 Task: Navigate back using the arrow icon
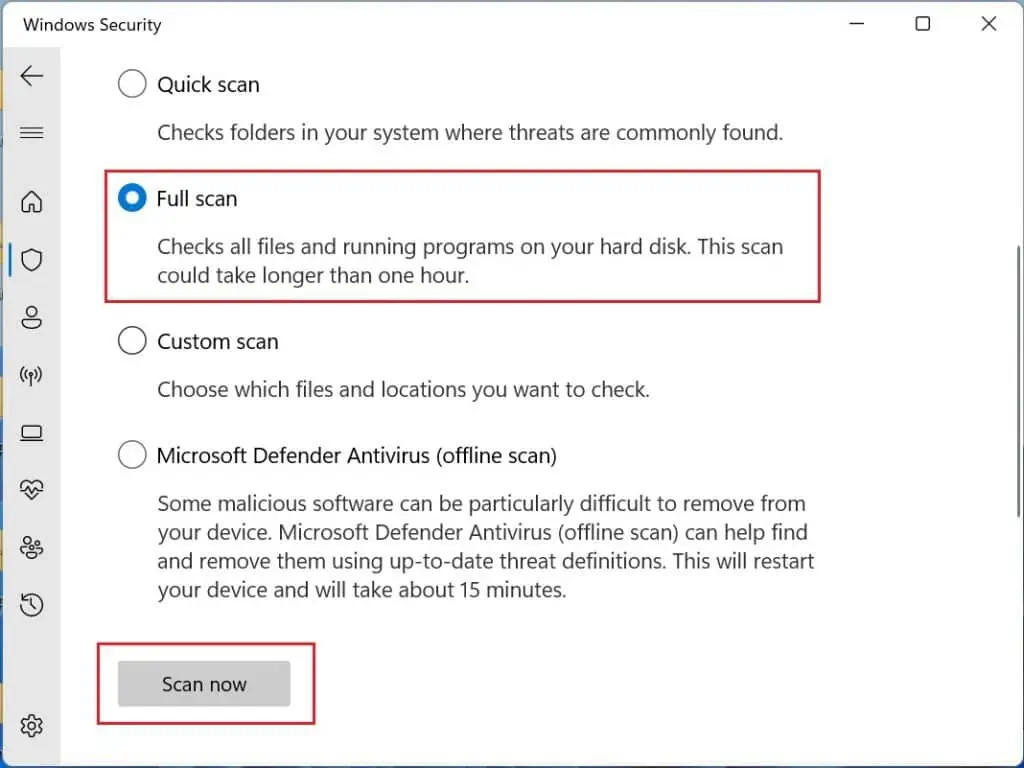(32, 75)
